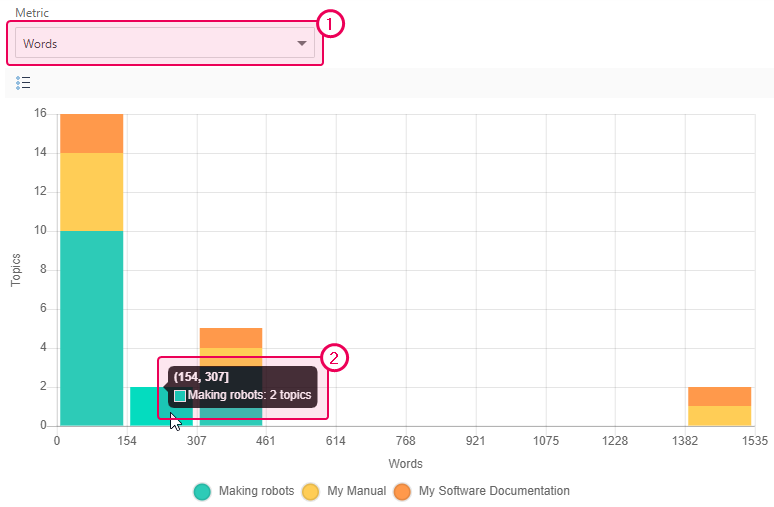Viewport: 774px width, 507px height.
Task: Click the 16 y-axis tick label
Action: coord(40,113)
